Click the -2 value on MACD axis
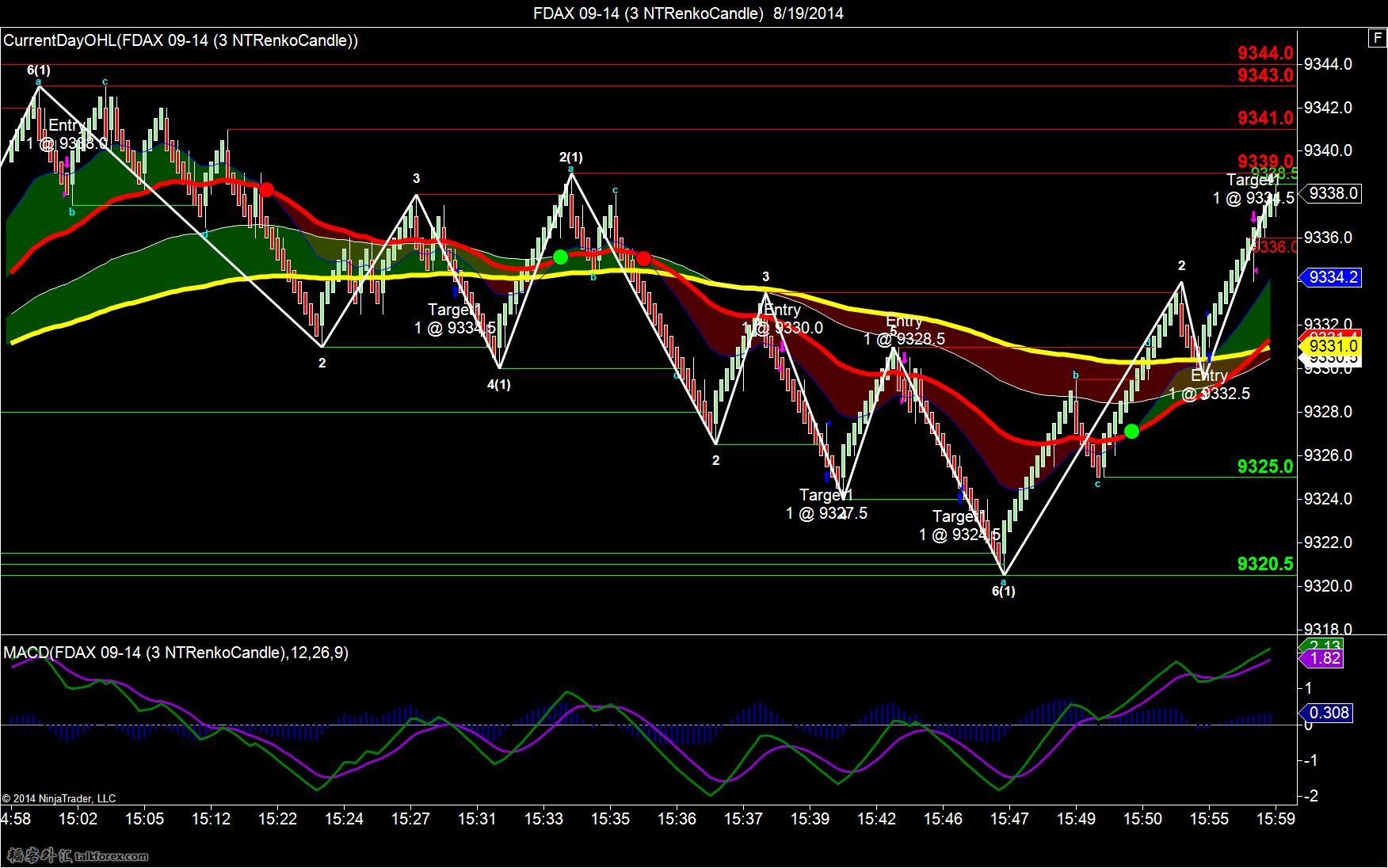Screen dimensions: 1388x868 (1311, 796)
